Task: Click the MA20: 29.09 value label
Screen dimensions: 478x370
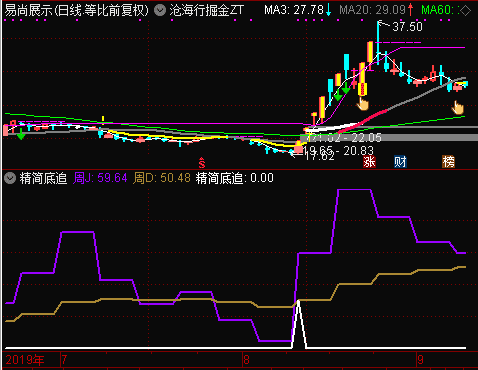Action: [x=372, y=10]
